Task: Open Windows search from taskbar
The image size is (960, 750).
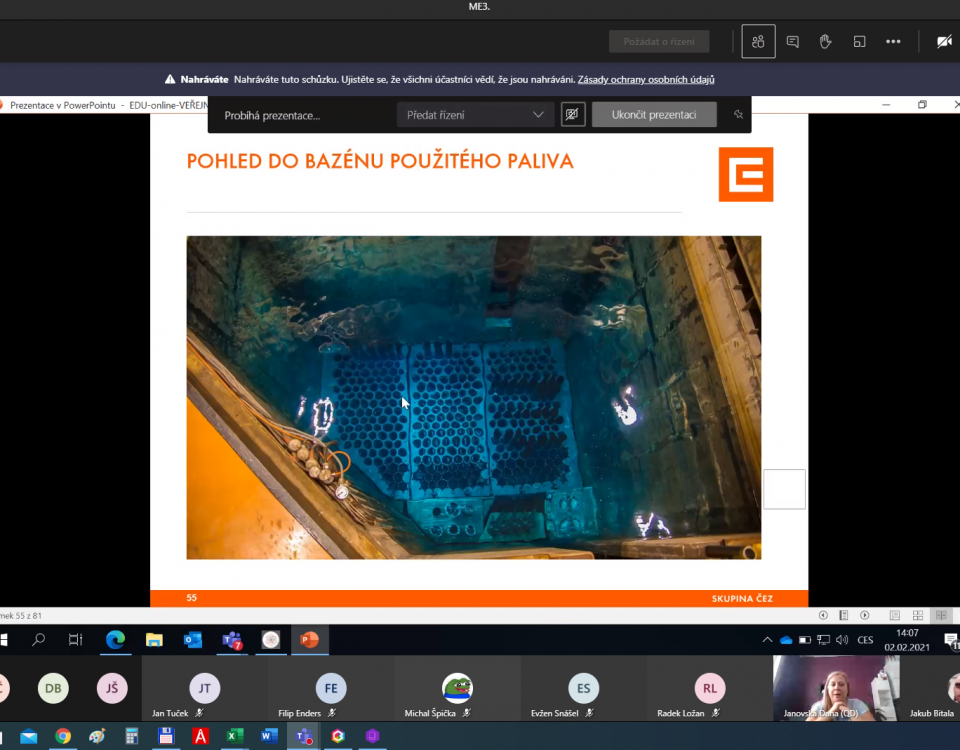Action: pos(39,640)
